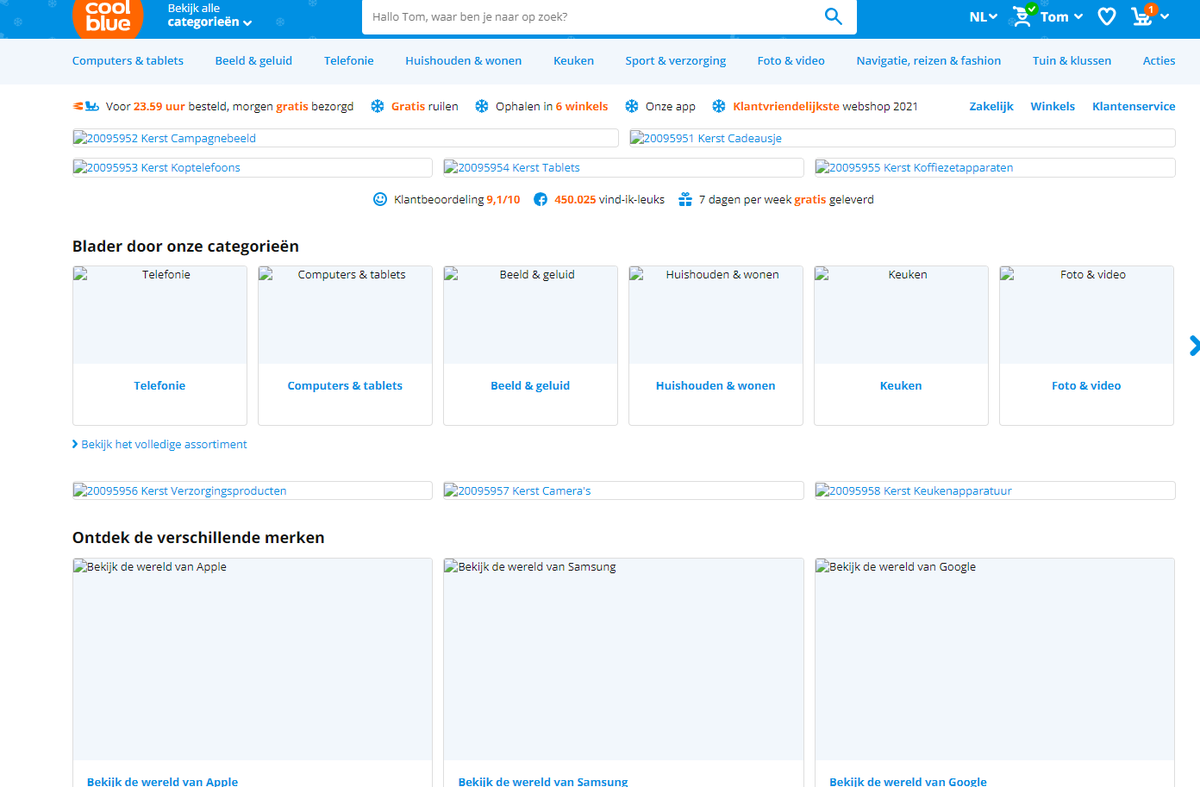
Task: Go to Winkels link
Action: [1053, 106]
